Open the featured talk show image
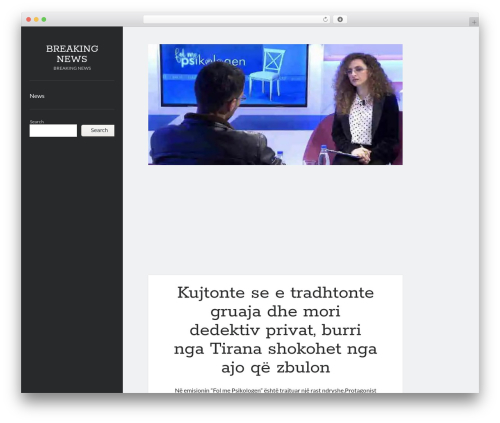The height and width of the screenshot is (423, 500). tap(275, 104)
